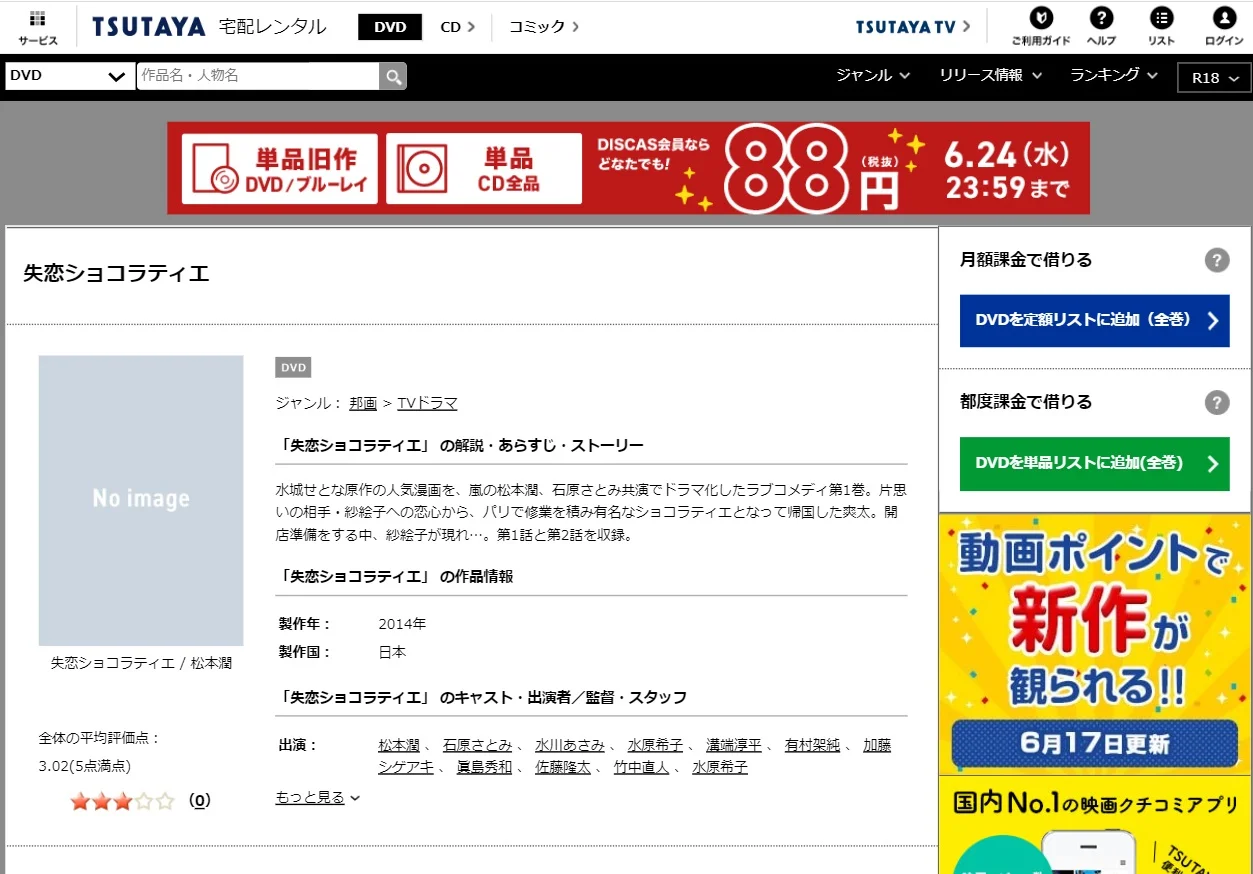Go to TSUTAYA TV link
The width and height of the screenshot is (1253, 874).
tap(913, 27)
